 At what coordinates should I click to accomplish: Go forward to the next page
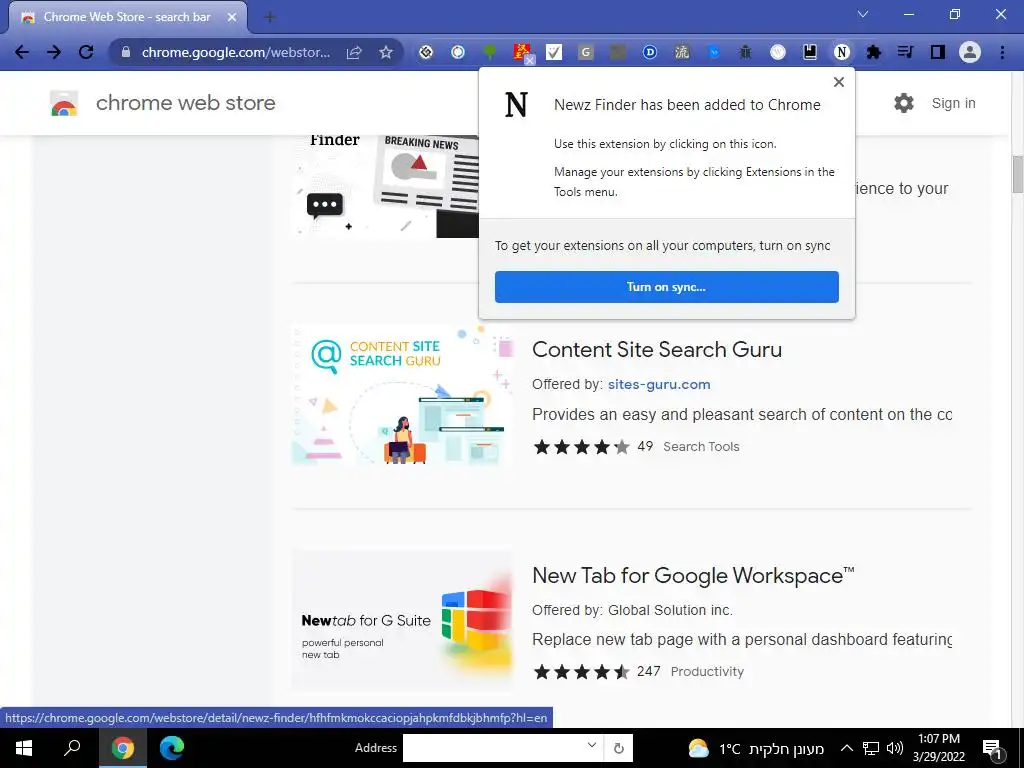(54, 52)
